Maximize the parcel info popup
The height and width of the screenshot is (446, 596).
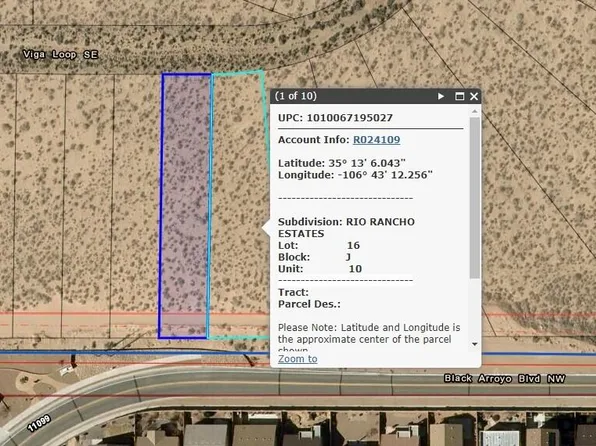pos(460,96)
